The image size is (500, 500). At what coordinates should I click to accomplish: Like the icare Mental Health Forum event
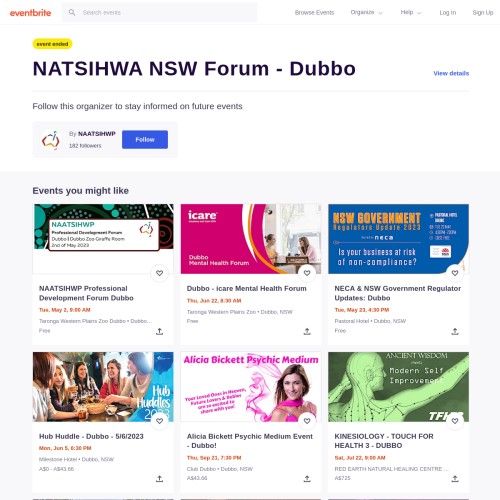(307, 273)
